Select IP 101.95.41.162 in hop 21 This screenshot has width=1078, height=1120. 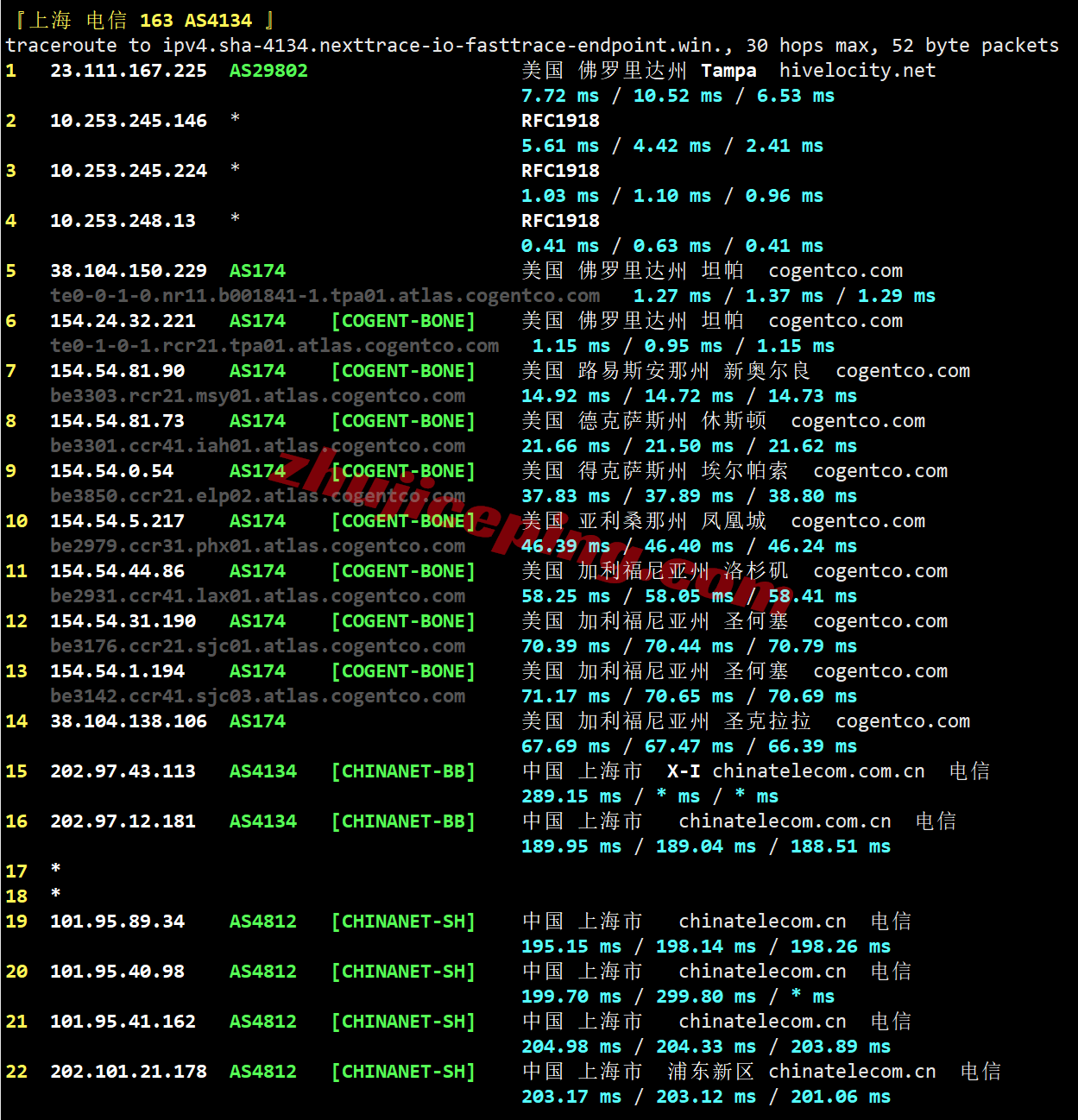[x=123, y=1022]
